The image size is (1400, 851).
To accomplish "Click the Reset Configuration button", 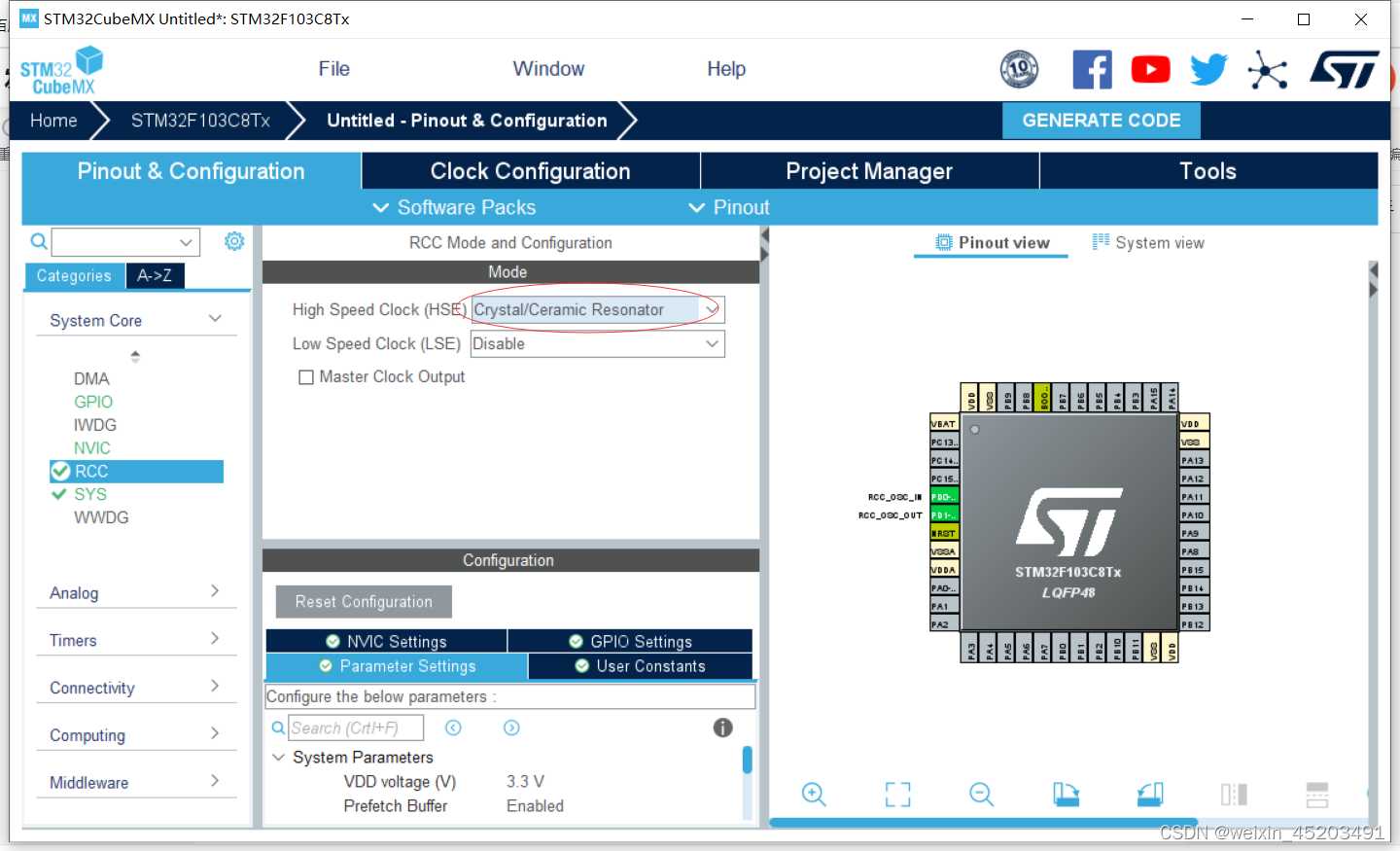I will click(364, 602).
